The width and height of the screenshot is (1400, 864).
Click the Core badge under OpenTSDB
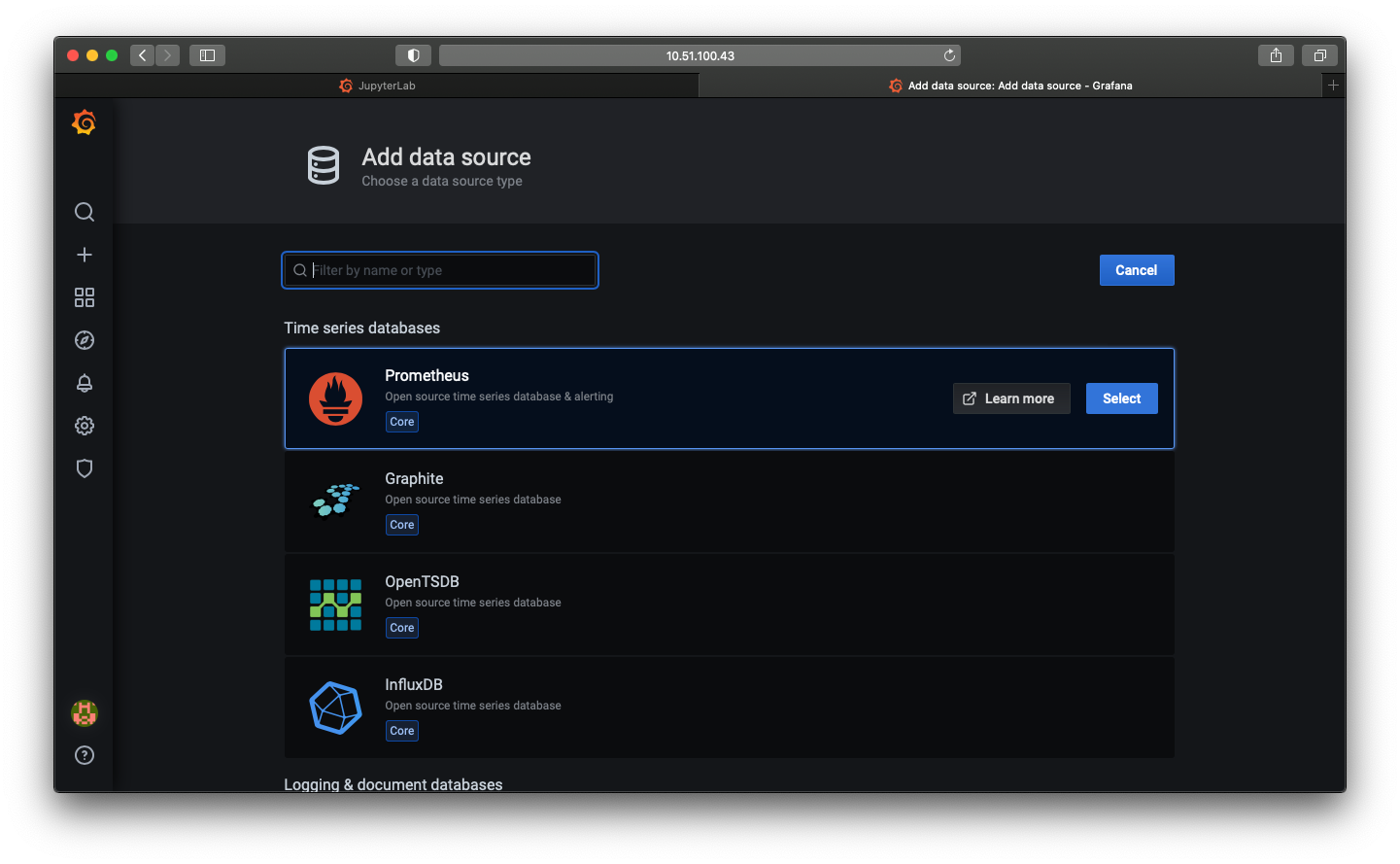(402, 628)
